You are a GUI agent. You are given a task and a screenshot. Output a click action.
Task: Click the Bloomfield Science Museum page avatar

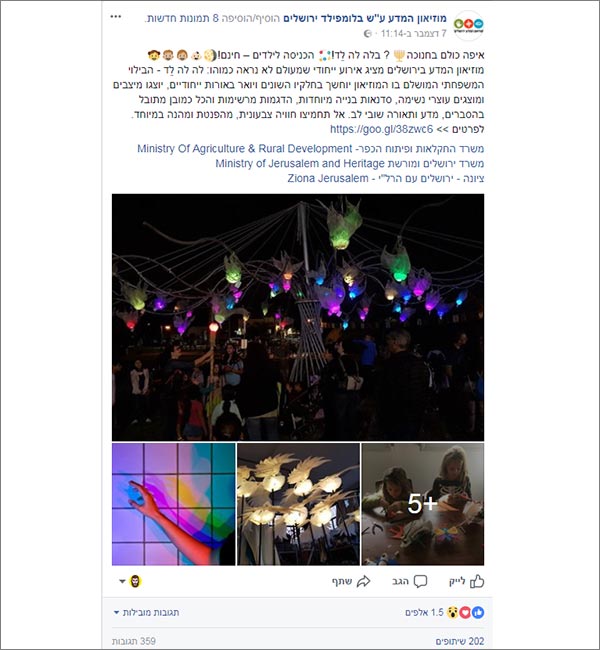[468, 25]
